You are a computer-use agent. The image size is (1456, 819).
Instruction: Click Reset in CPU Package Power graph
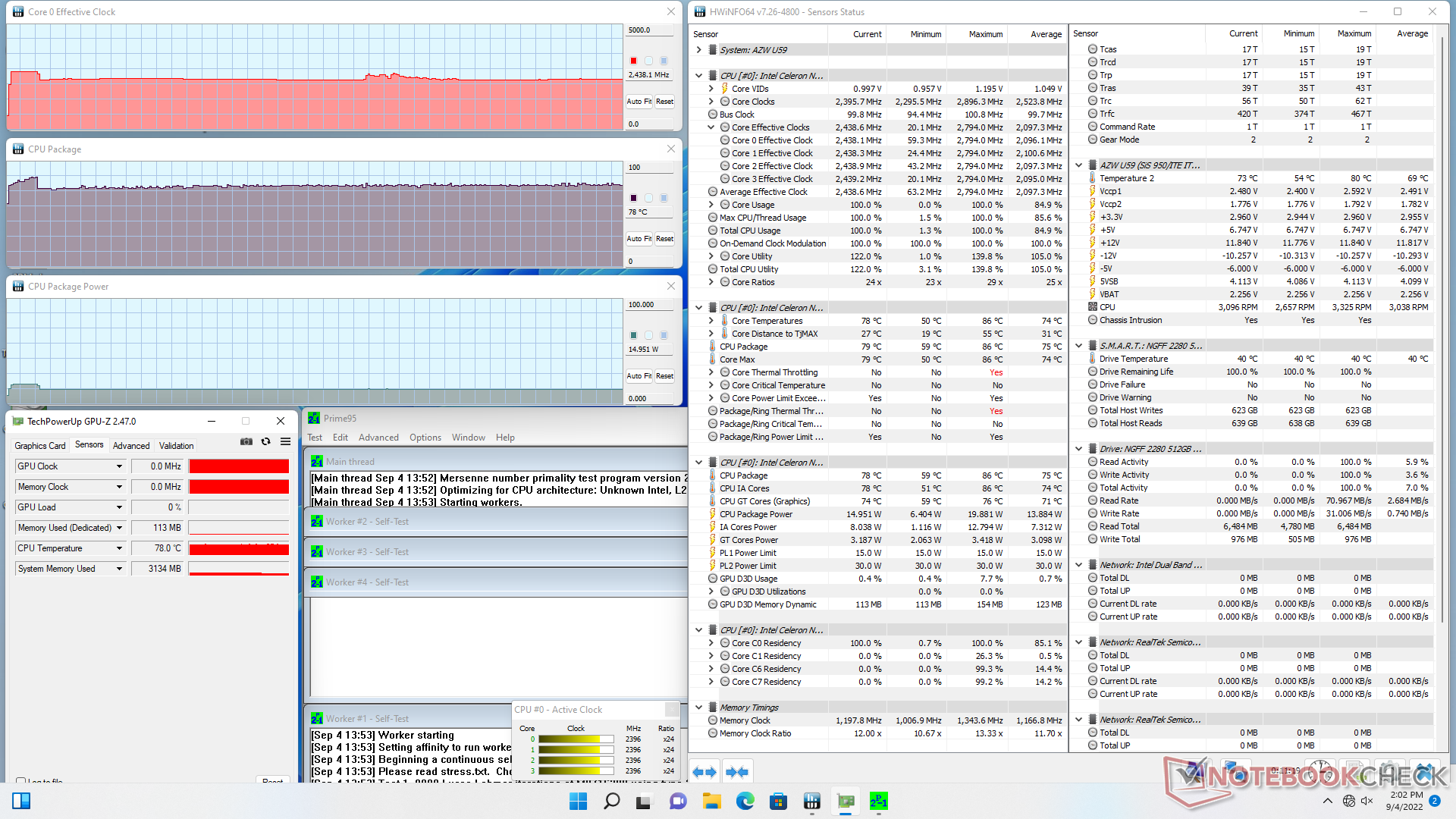(664, 376)
